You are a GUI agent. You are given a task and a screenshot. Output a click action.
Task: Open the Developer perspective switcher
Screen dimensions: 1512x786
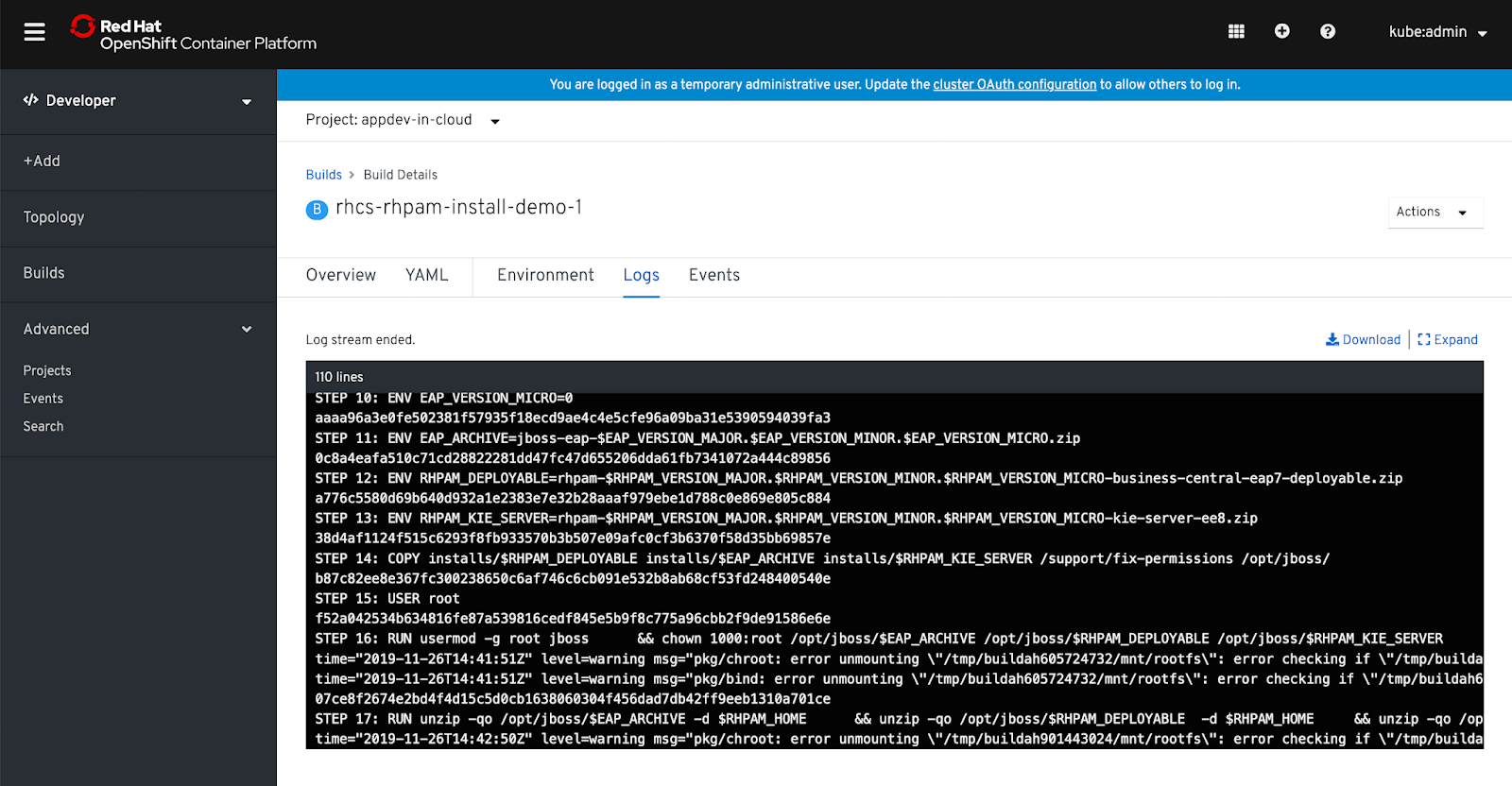(x=138, y=101)
